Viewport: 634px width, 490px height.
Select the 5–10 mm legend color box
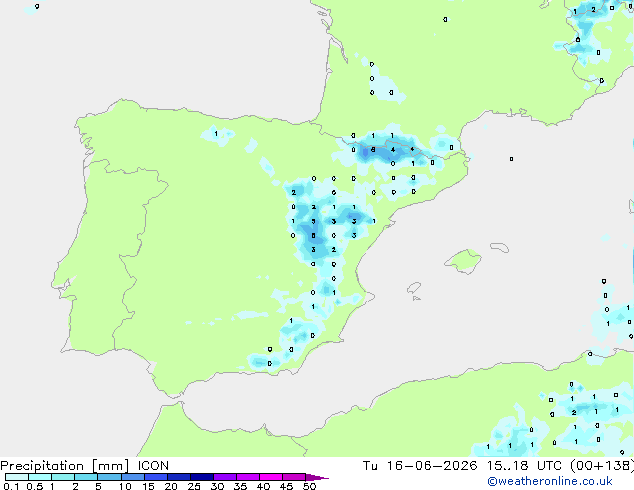point(110,477)
